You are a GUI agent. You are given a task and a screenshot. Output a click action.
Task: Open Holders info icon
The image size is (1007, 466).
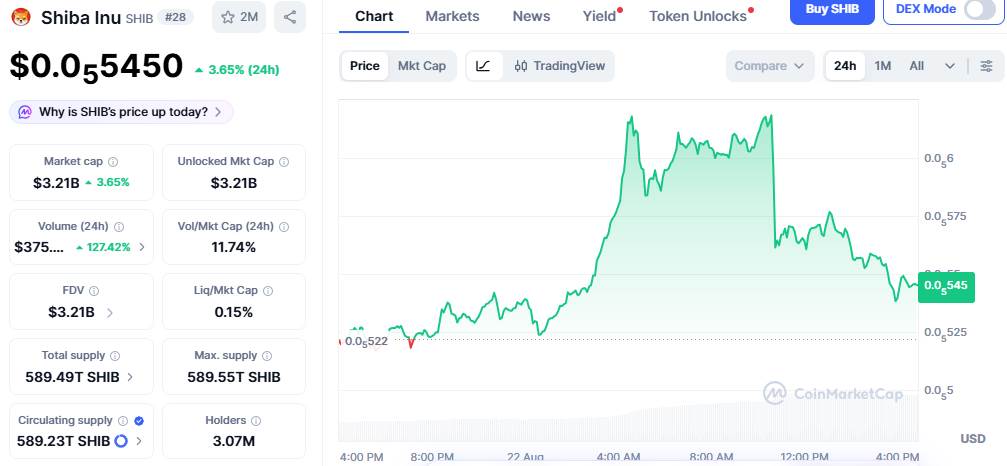tap(256, 421)
